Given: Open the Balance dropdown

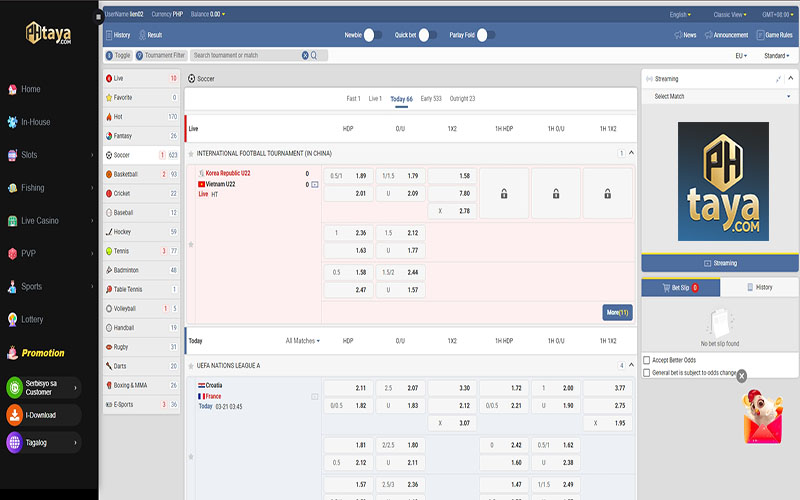Looking at the screenshot, I should coord(208,14).
